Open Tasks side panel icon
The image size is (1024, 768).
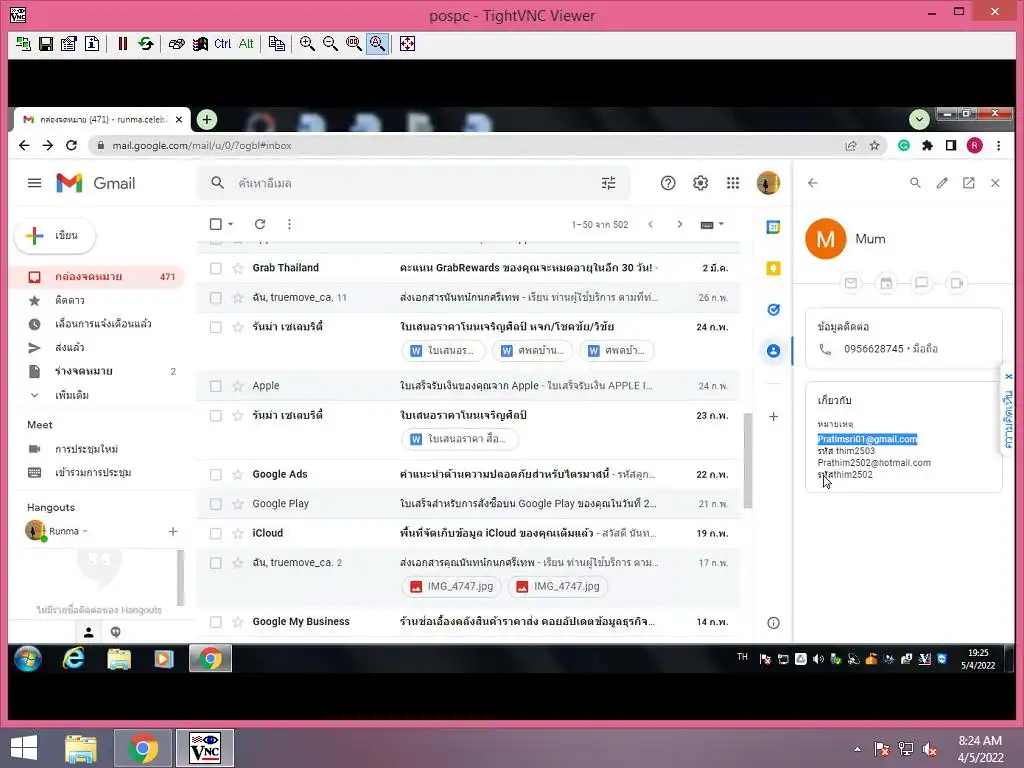(773, 310)
